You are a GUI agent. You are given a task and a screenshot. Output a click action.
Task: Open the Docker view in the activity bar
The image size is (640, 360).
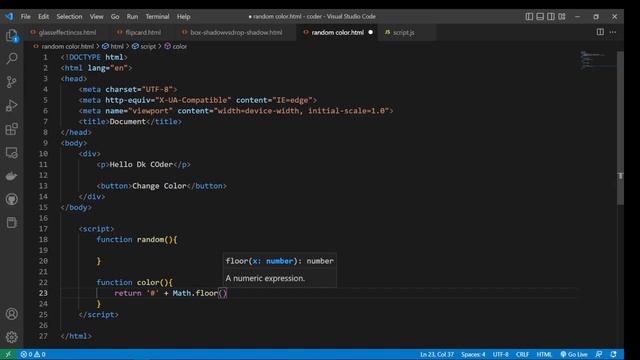[x=12, y=176]
